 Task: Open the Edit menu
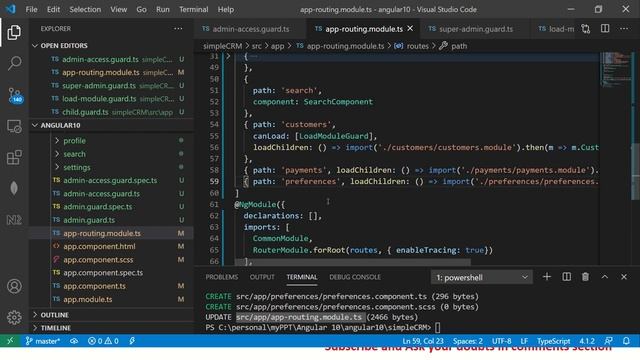point(53,9)
